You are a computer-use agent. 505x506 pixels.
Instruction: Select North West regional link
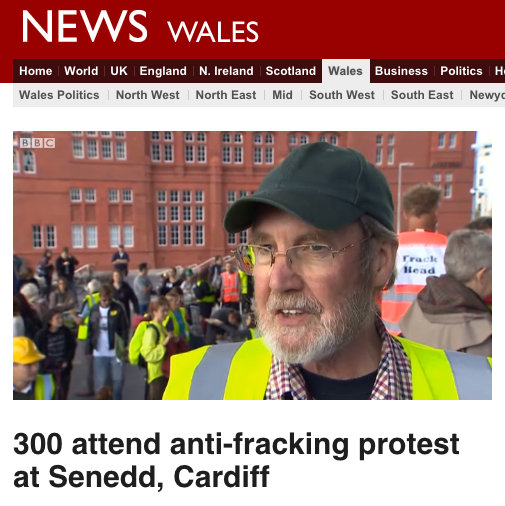point(148,95)
